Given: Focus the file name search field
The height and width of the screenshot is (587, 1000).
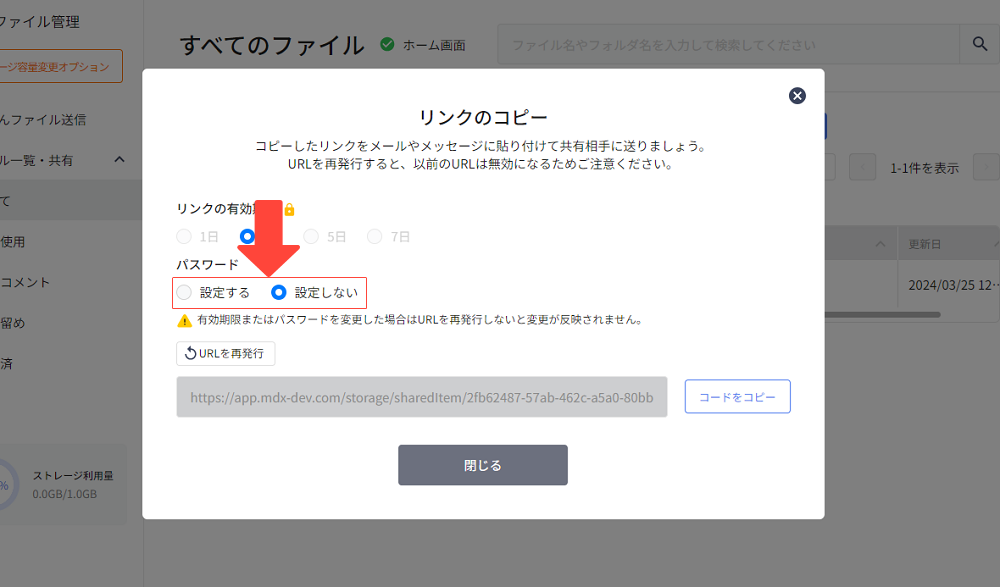Looking at the screenshot, I should 728,45.
